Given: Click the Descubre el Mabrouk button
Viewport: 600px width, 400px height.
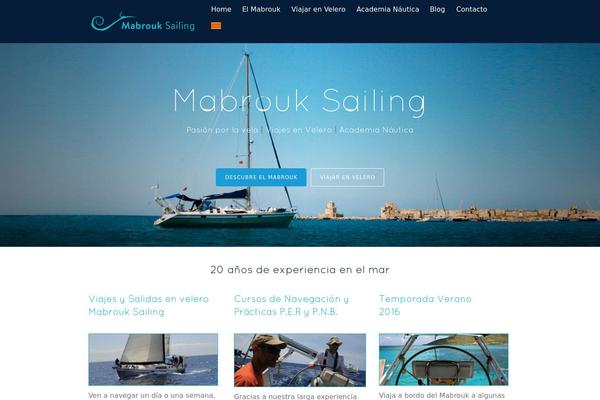Looking at the screenshot, I should pyautogui.click(x=261, y=177).
